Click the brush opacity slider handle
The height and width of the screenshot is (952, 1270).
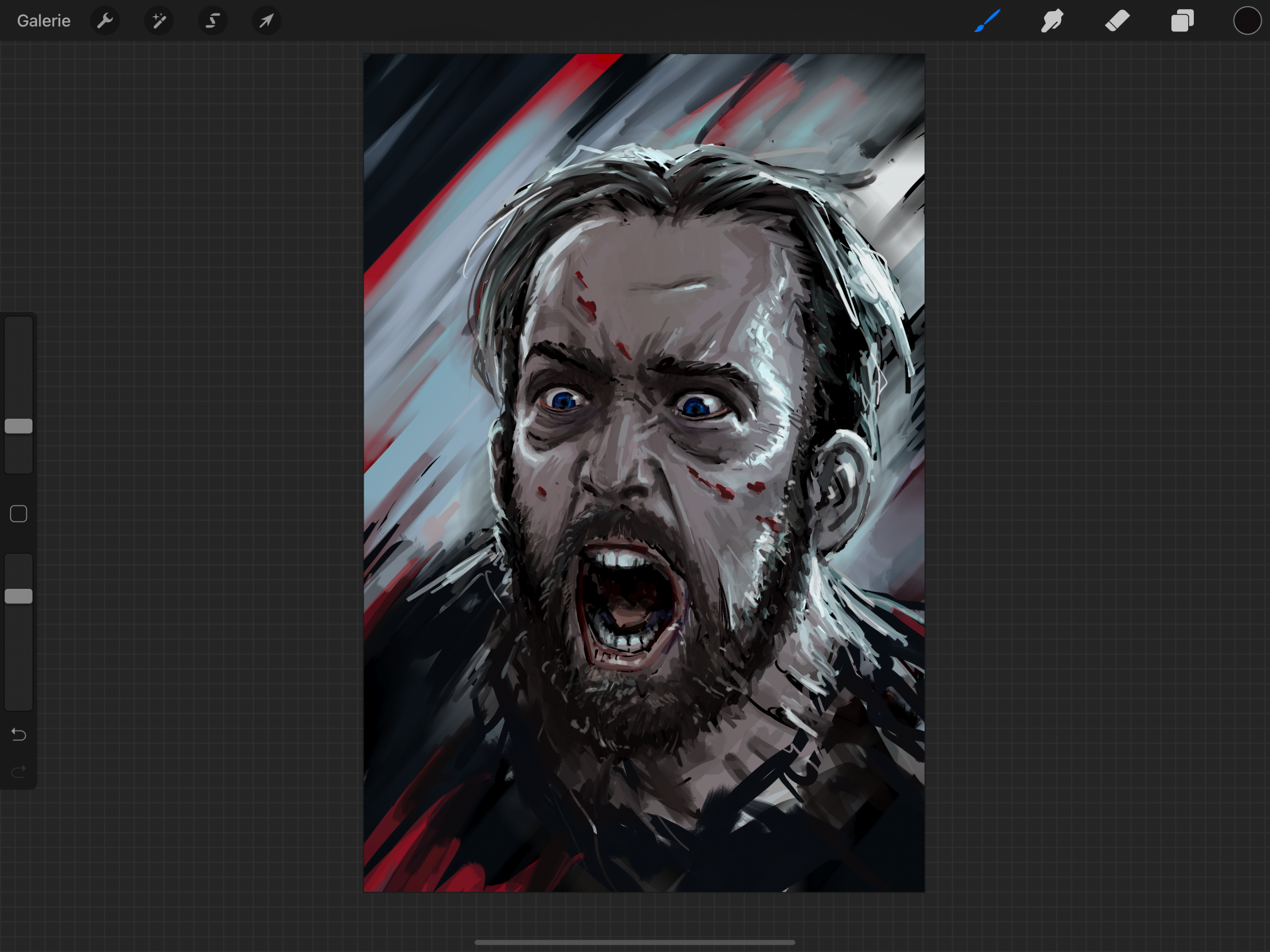click(x=18, y=596)
